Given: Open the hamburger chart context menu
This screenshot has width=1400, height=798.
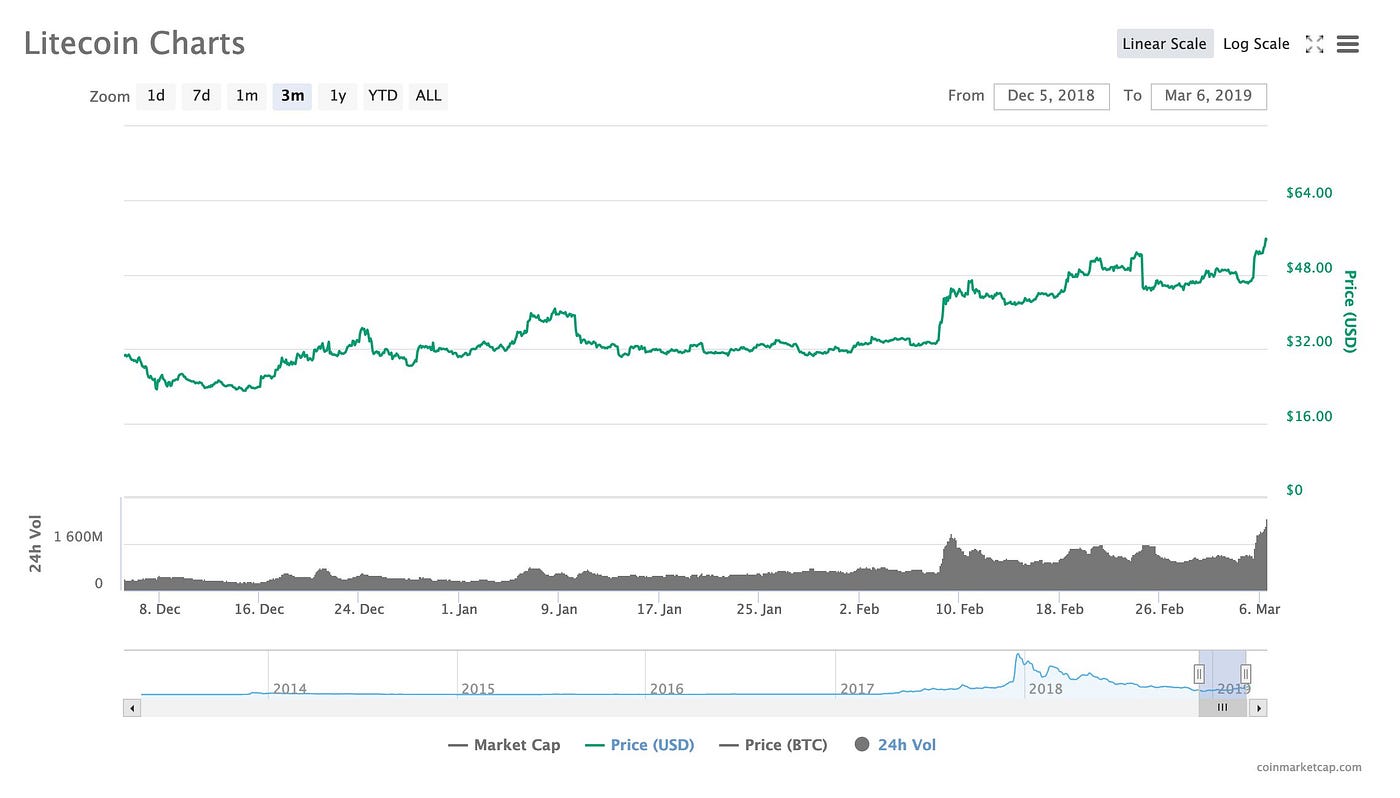Looking at the screenshot, I should pyautogui.click(x=1347, y=44).
